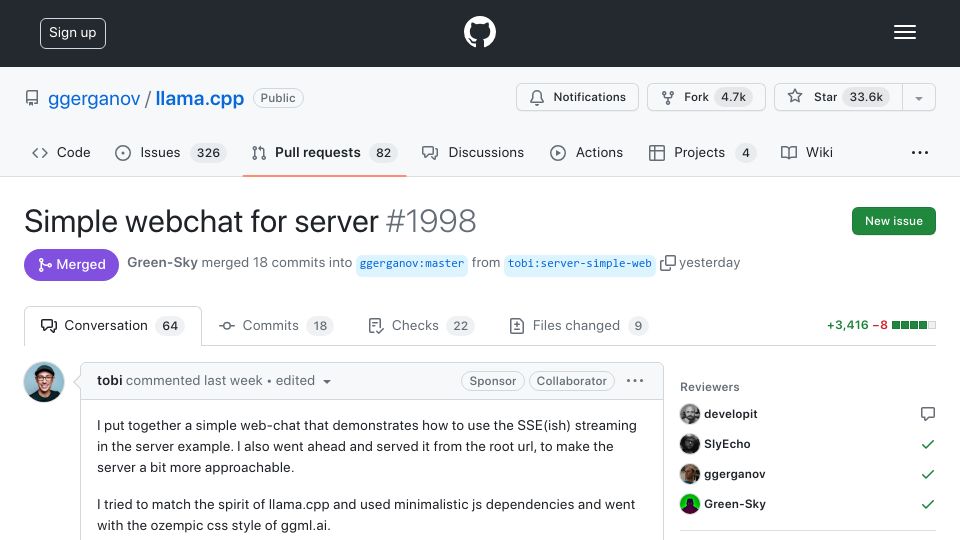Open the ggerganov:master base branch link
The width and height of the screenshot is (960, 540).
pos(411,264)
